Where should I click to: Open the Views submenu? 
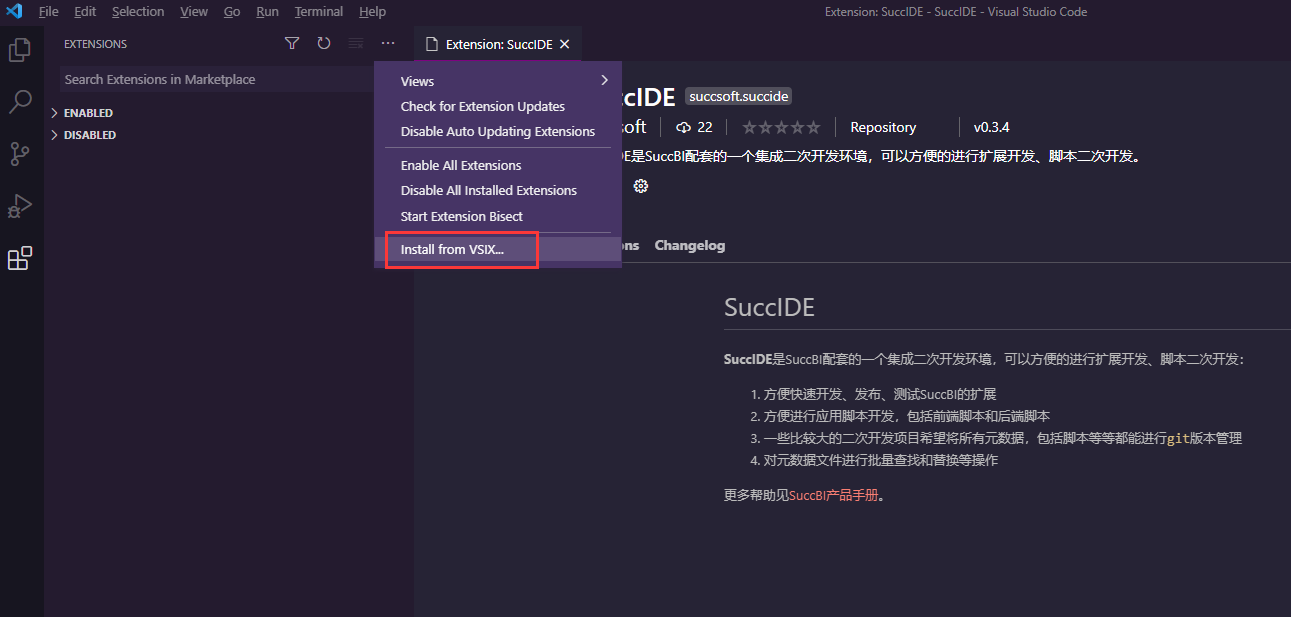pyautogui.click(x=498, y=81)
